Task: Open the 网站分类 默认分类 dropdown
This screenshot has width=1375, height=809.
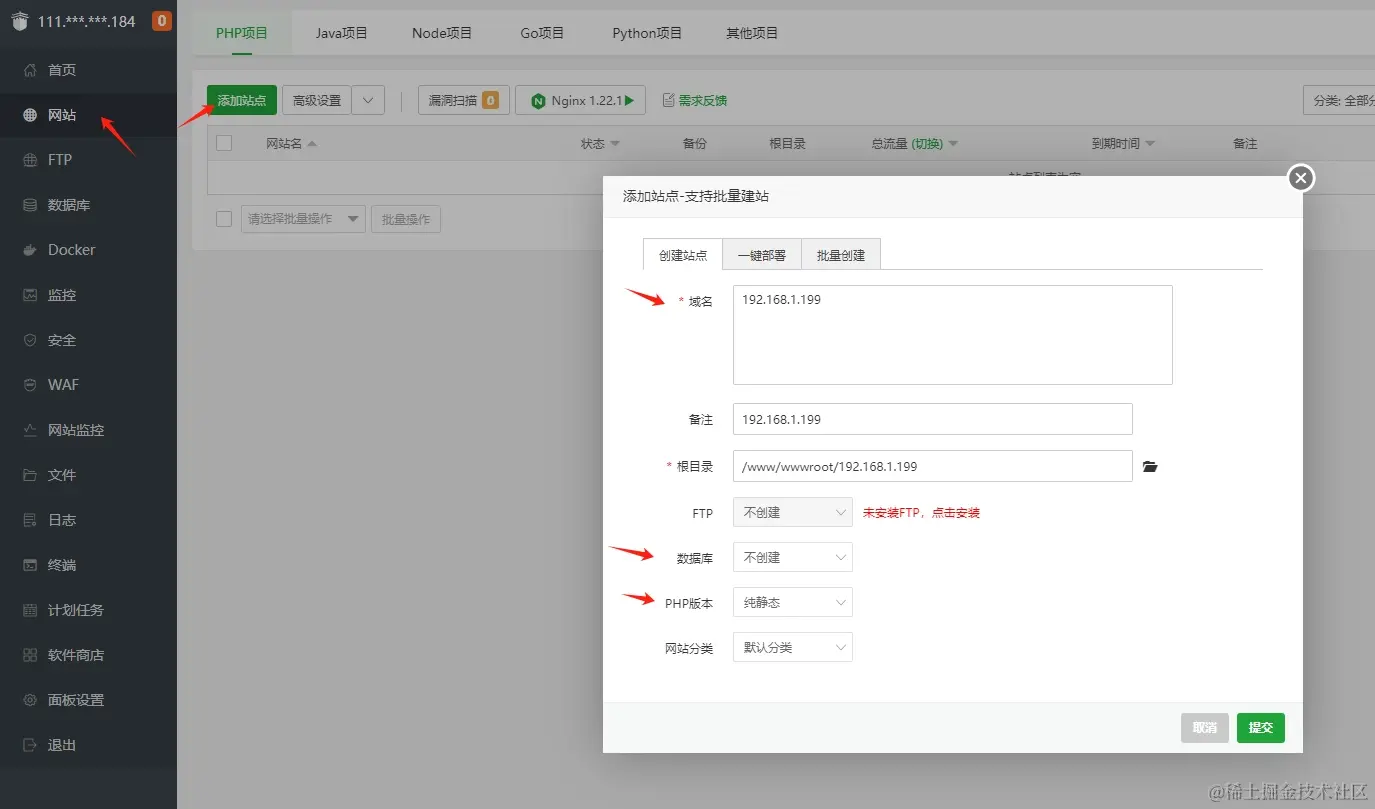Action: [793, 647]
